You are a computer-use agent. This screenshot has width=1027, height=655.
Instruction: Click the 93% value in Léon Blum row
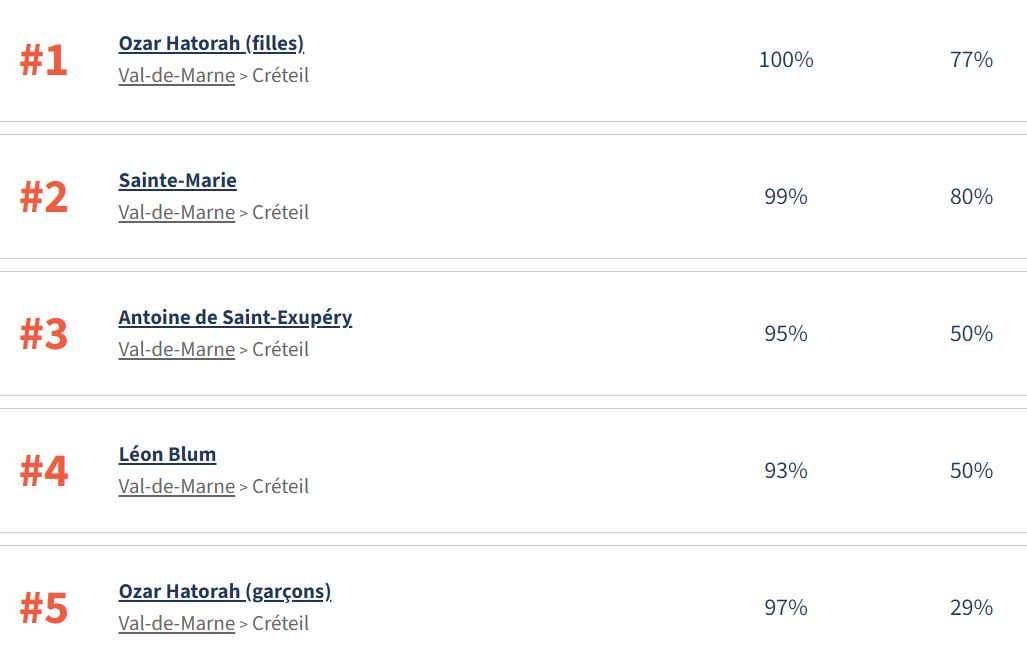point(786,471)
